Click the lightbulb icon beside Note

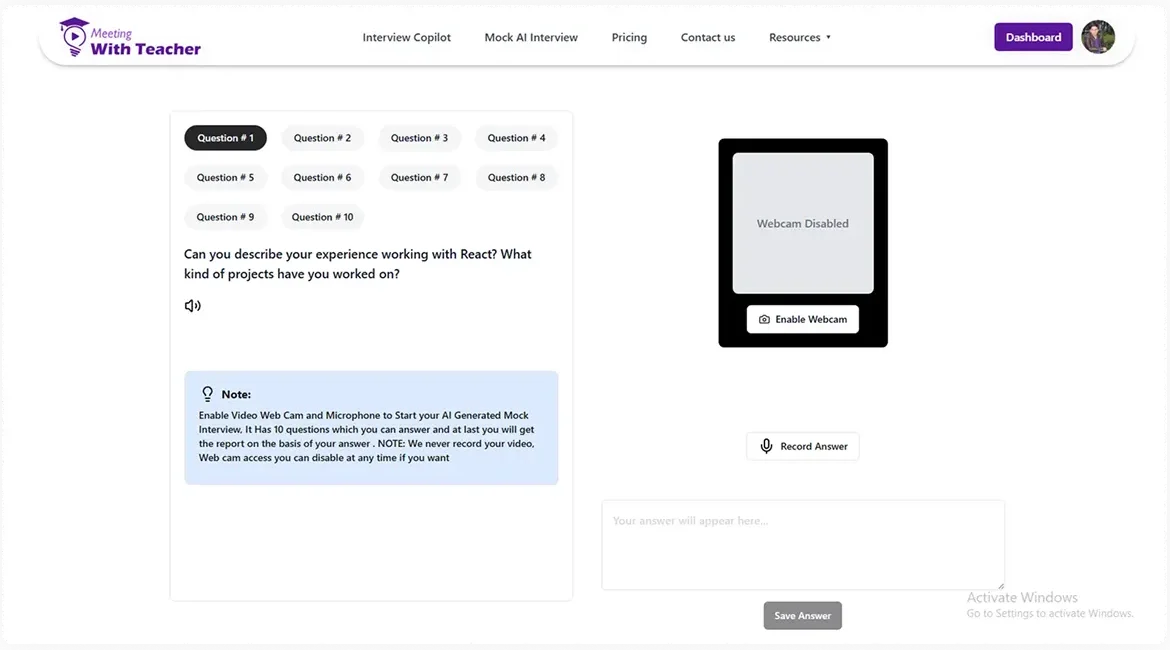point(208,394)
